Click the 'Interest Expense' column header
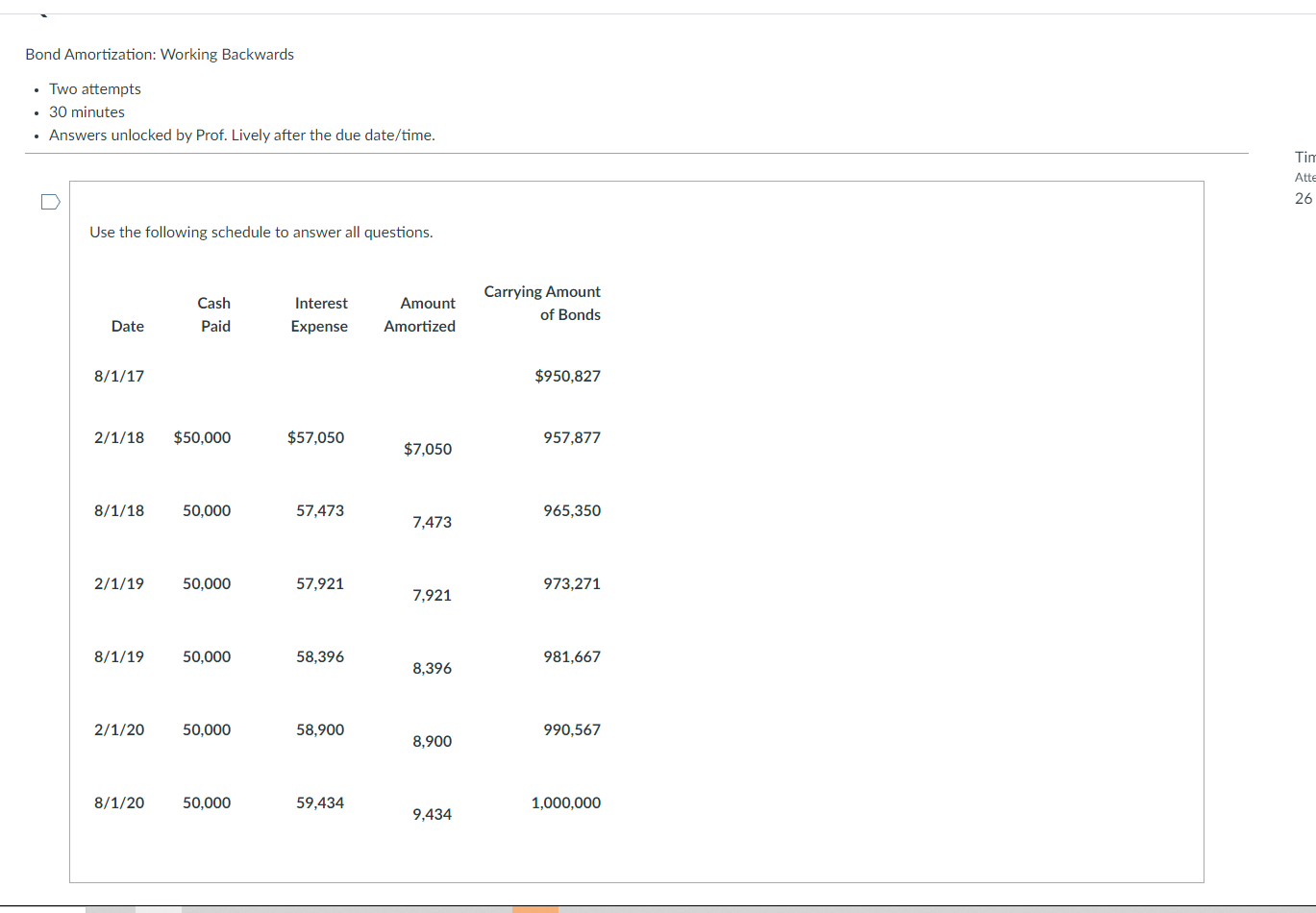 point(320,315)
